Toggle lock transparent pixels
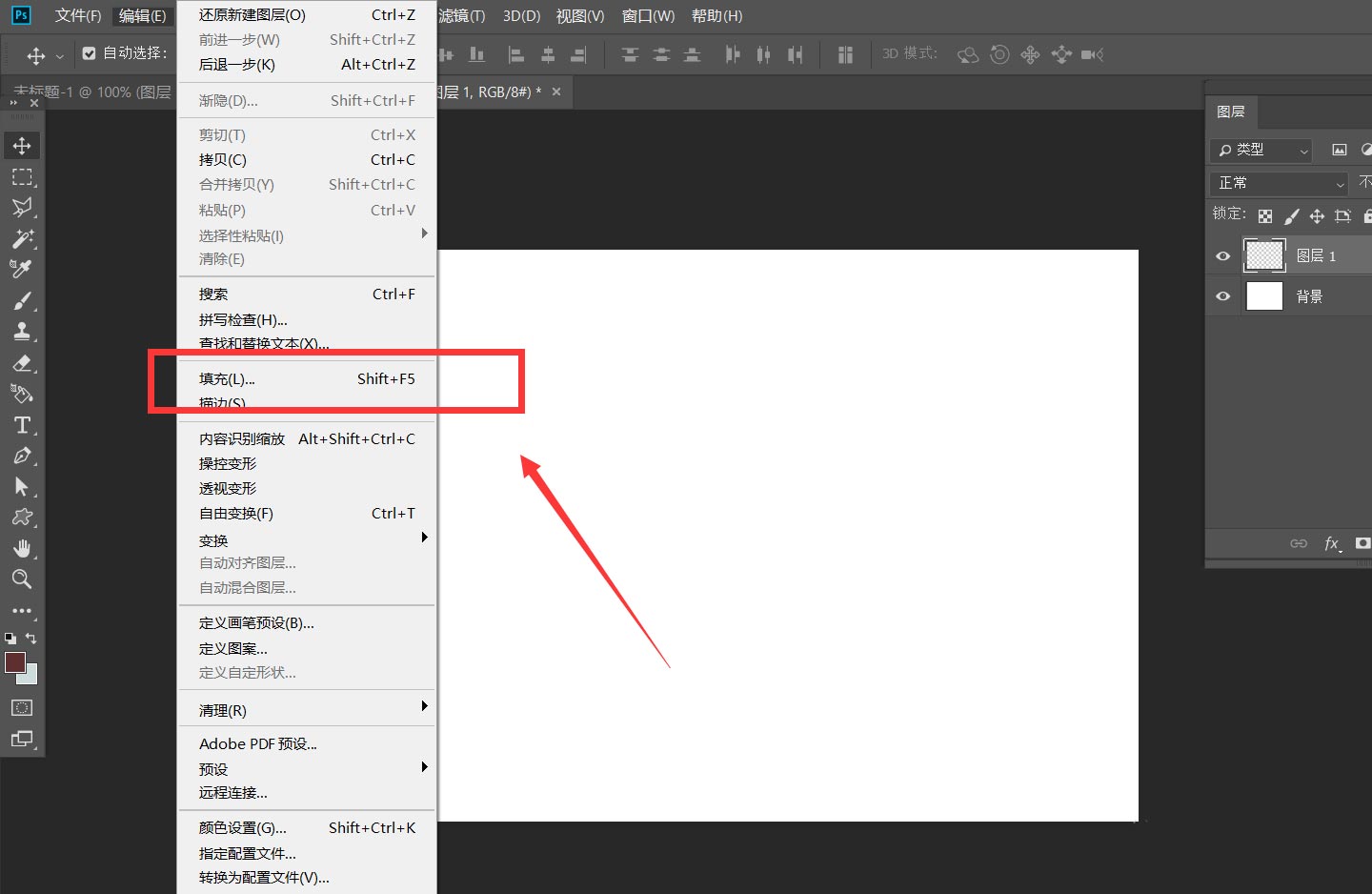The height and width of the screenshot is (894, 1372). pos(1265,216)
